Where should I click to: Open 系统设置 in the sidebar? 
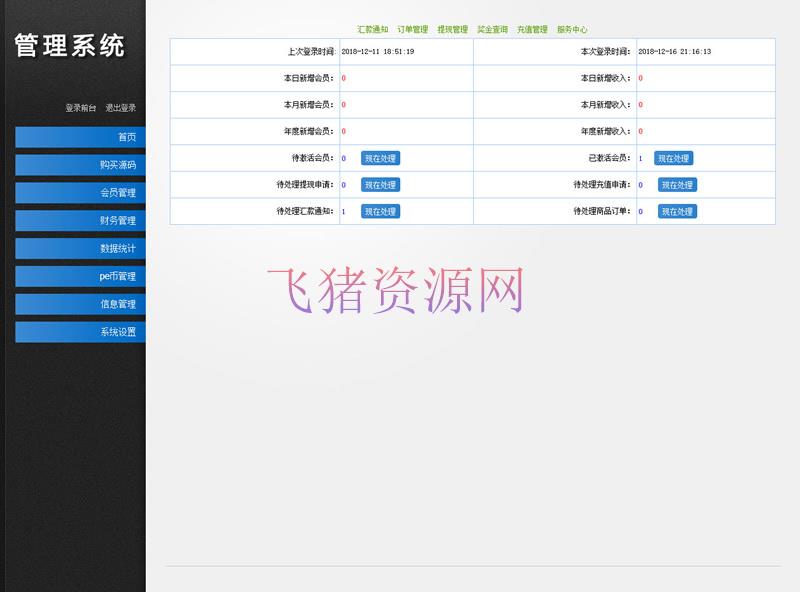pyautogui.click(x=80, y=332)
